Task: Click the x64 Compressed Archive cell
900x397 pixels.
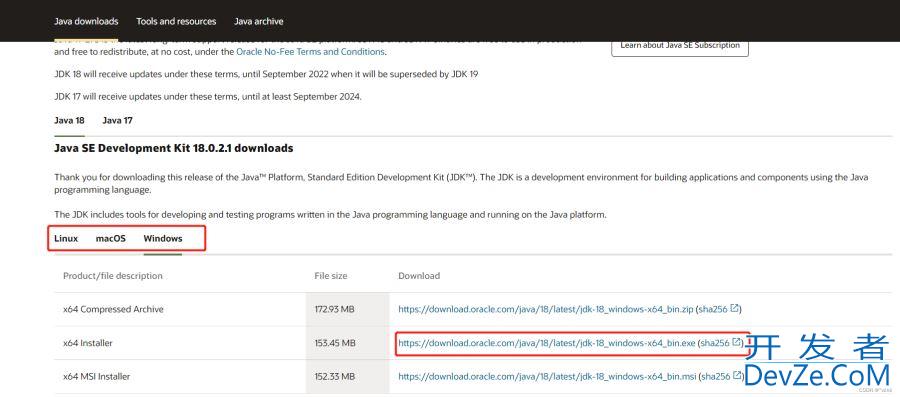Action: 113,309
